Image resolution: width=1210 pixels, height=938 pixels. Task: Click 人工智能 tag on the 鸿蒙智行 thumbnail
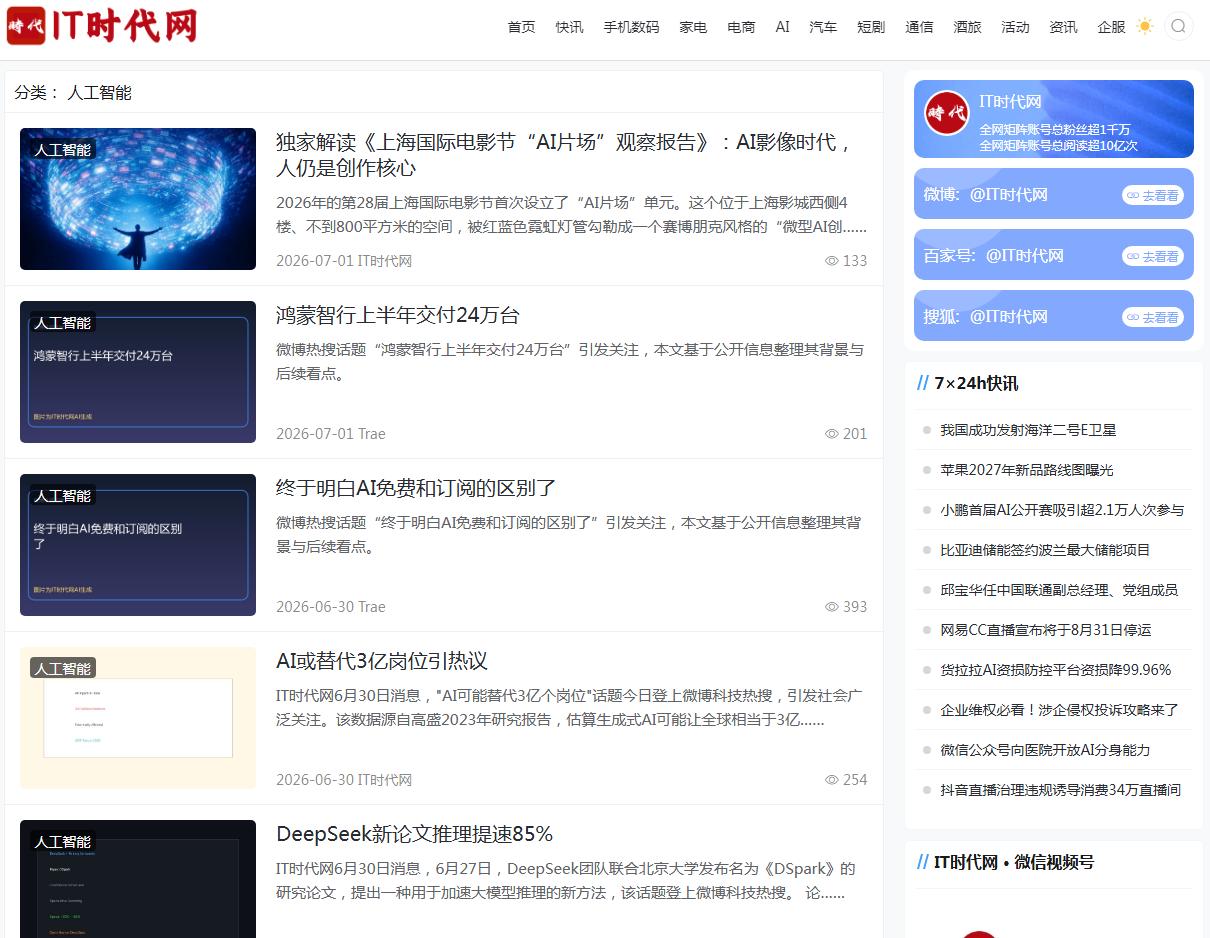pos(63,323)
